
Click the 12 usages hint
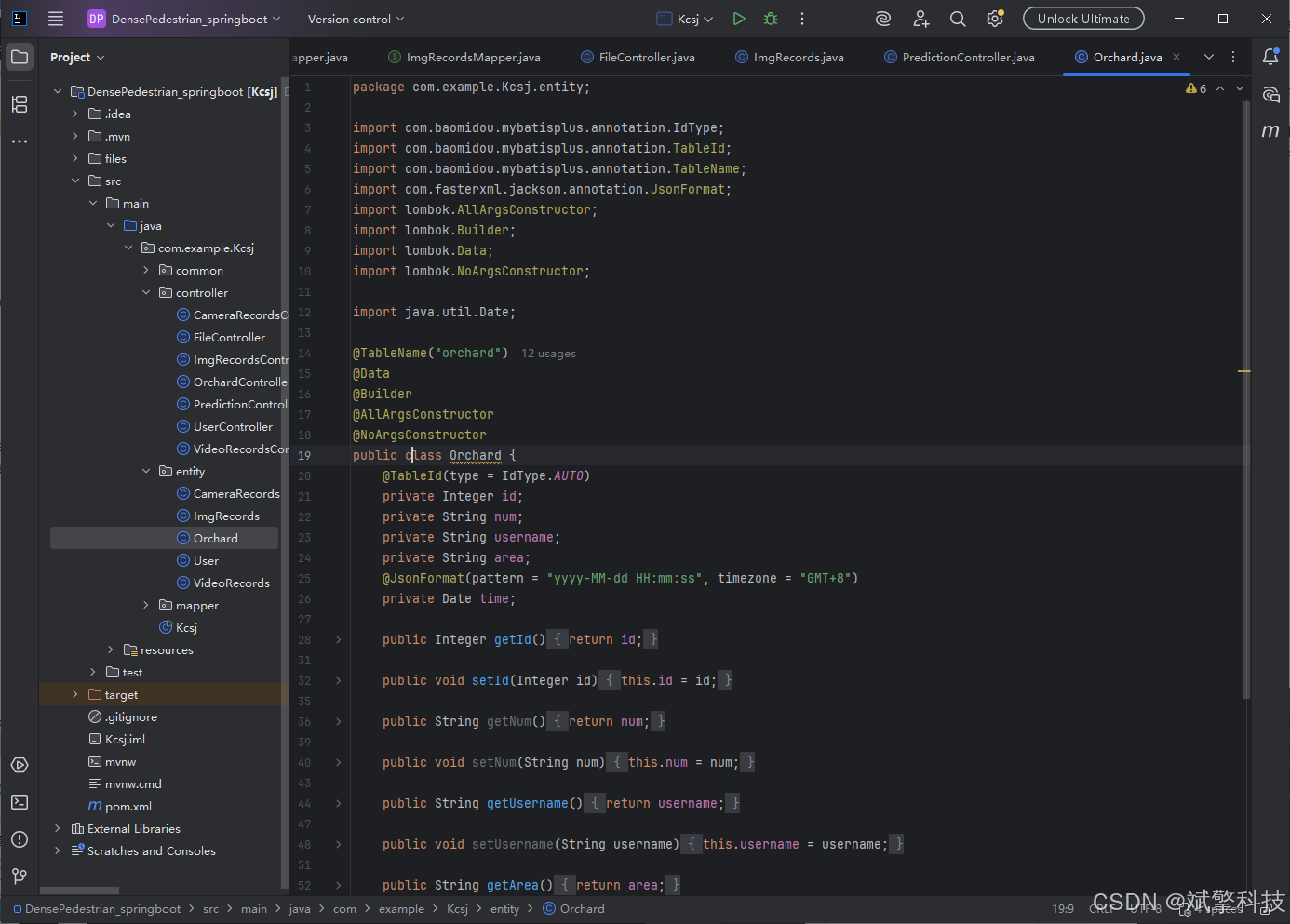(x=548, y=354)
